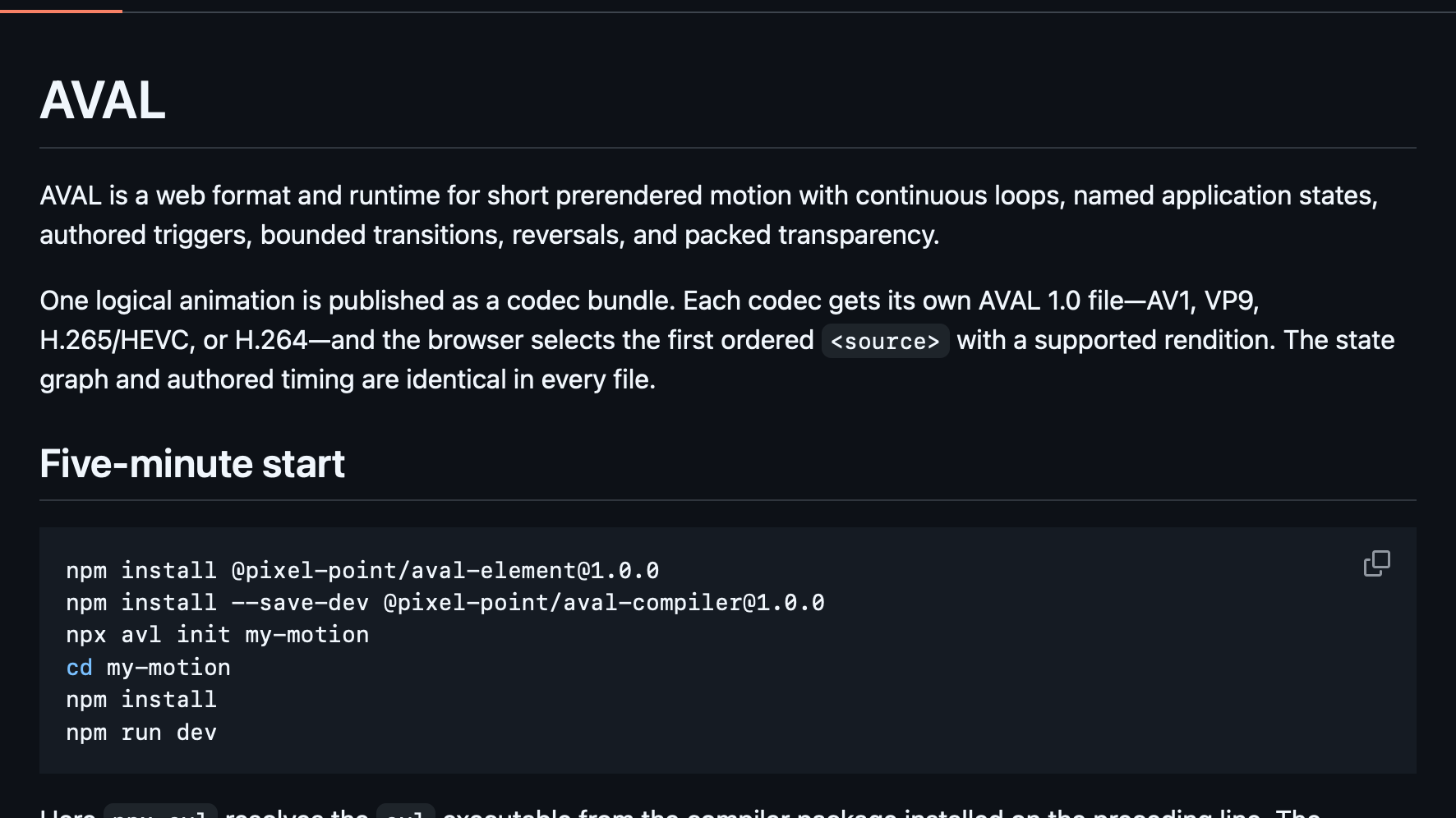
Task: Select the Five-minute start heading
Action: point(192,464)
